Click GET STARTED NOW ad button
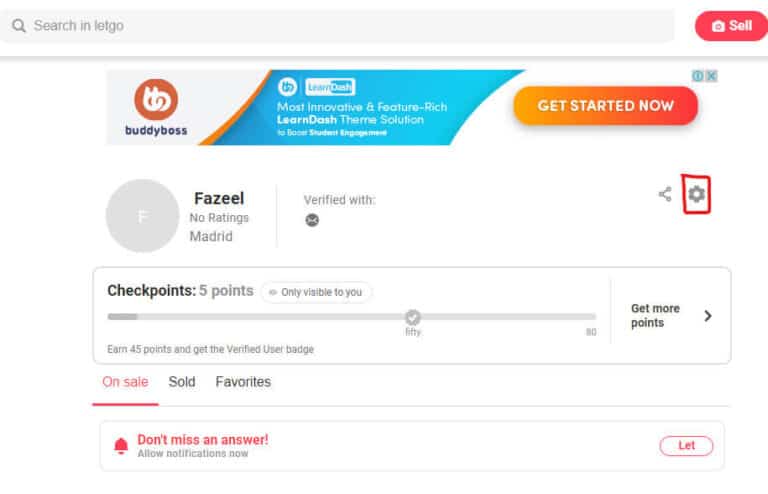The width and height of the screenshot is (768, 494). click(606, 106)
